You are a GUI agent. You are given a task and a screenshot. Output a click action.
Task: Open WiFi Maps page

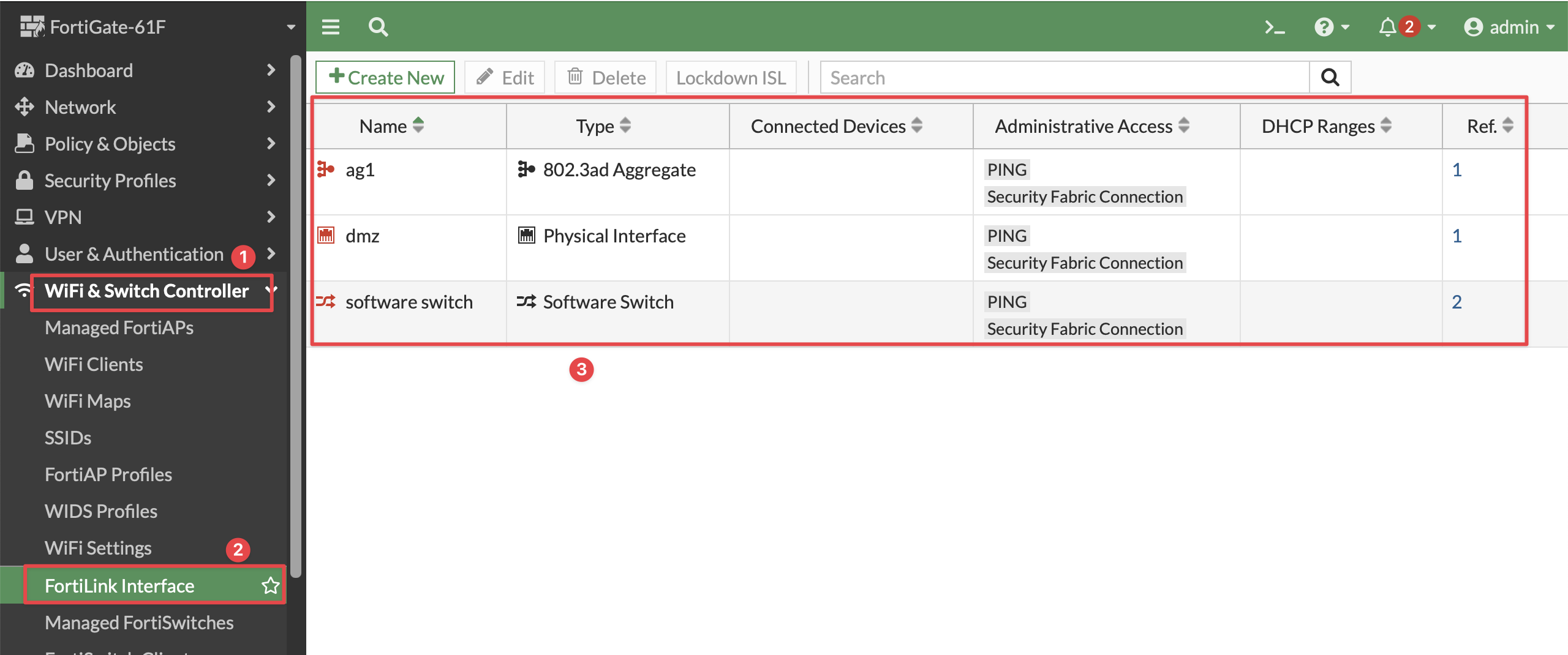(x=88, y=401)
